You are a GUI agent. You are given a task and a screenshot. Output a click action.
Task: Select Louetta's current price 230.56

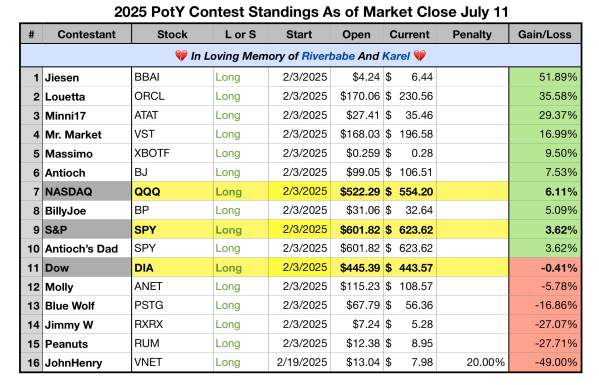(410, 96)
